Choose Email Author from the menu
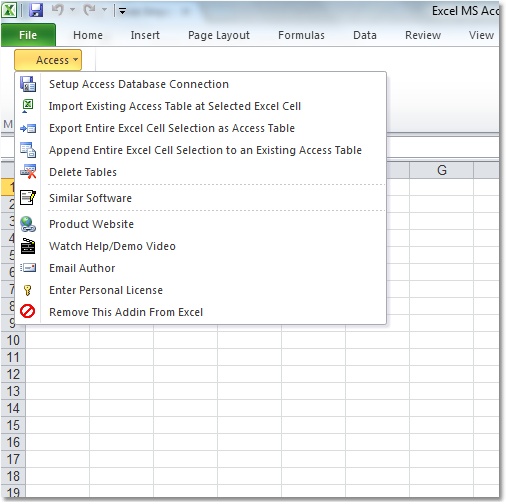Viewport: 506px width, 504px height. coord(201,268)
